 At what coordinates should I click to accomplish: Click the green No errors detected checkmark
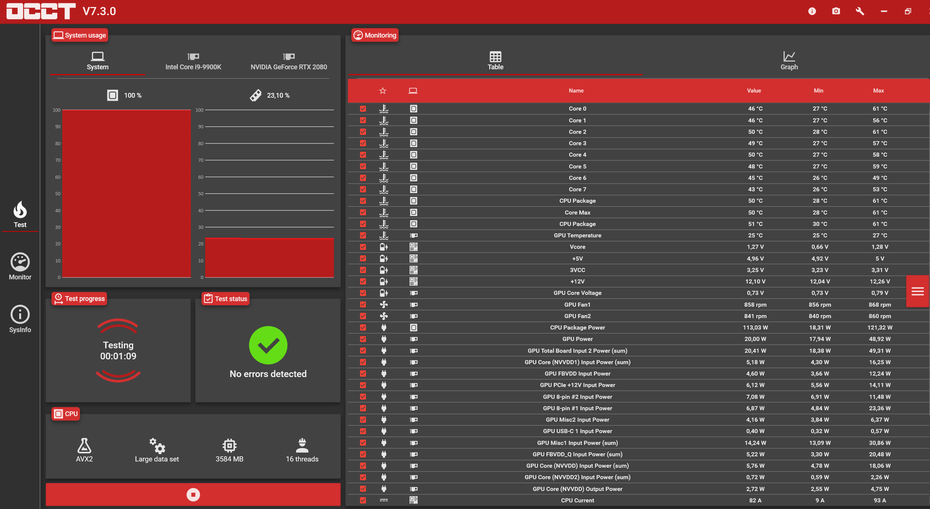(x=268, y=345)
